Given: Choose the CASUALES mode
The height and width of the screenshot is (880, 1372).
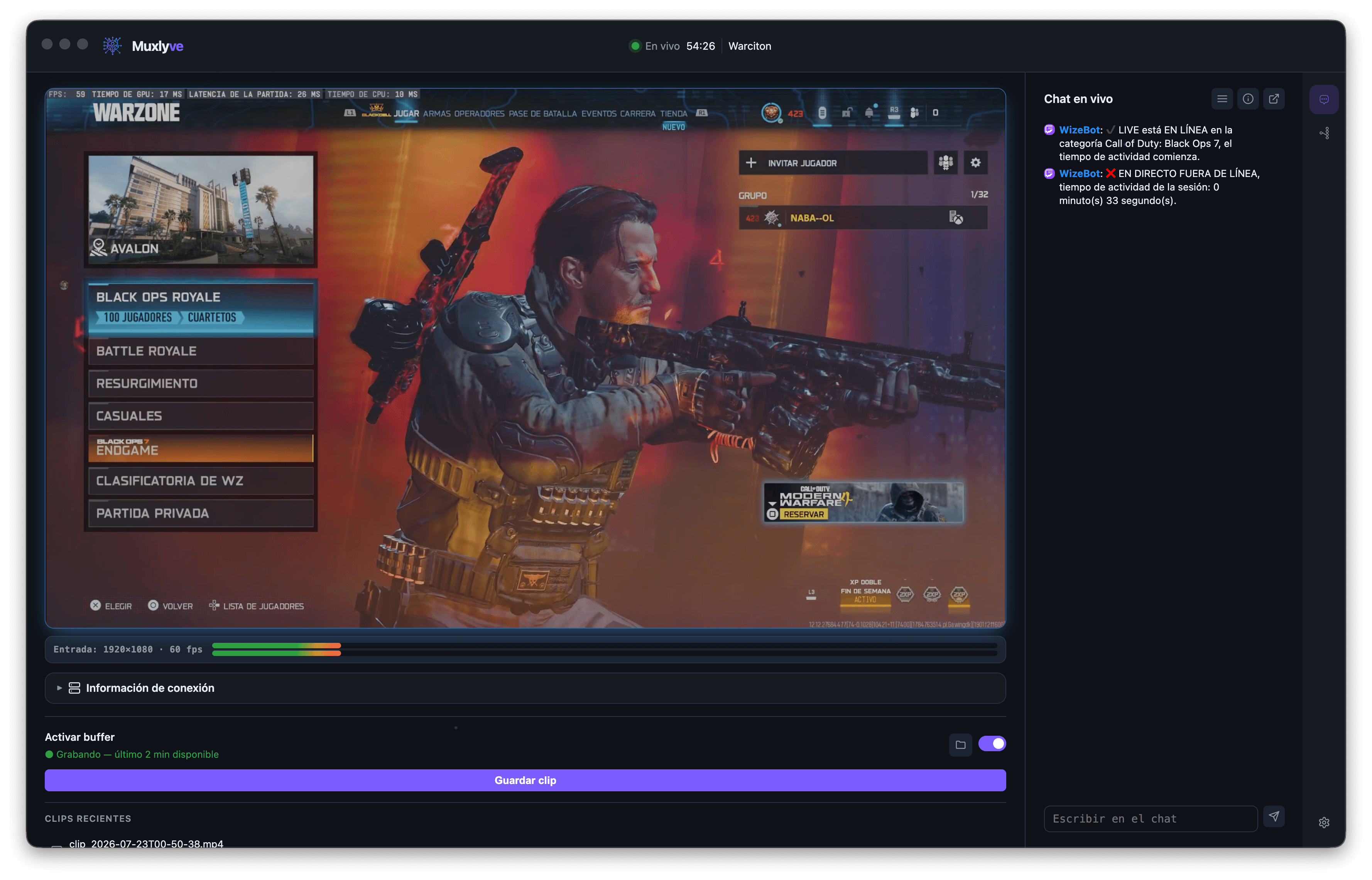Looking at the screenshot, I should 201,415.
